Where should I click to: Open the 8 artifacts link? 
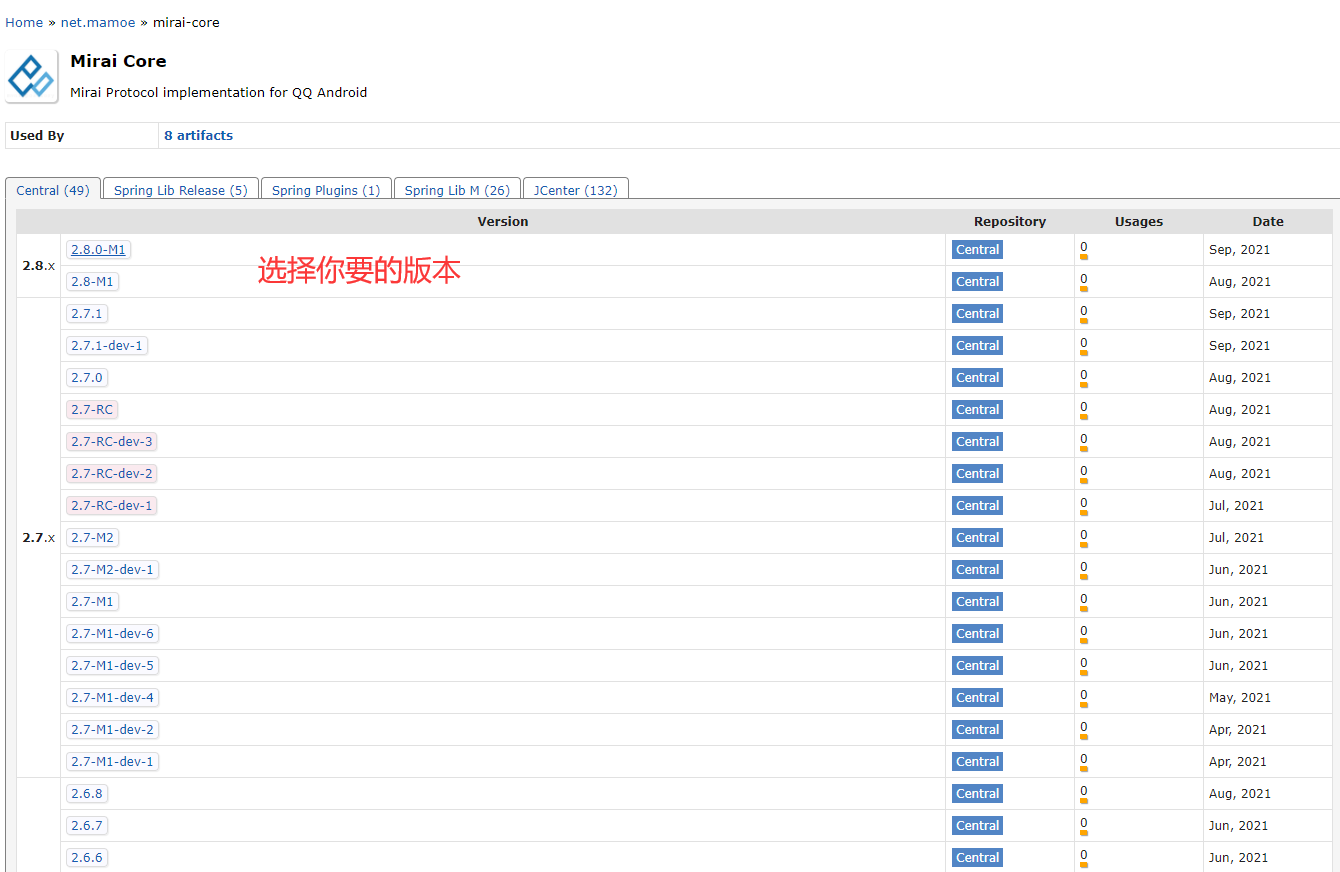tap(198, 136)
